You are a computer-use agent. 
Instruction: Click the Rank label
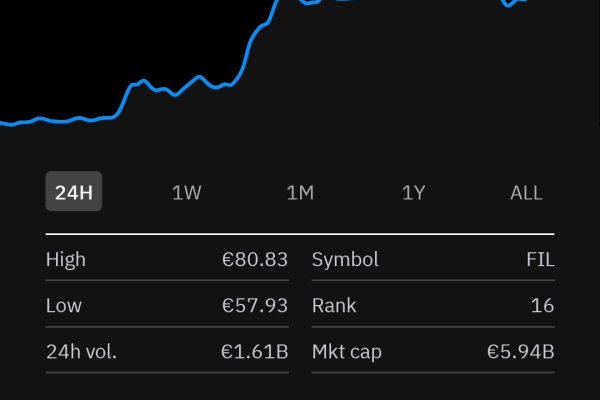click(x=334, y=306)
